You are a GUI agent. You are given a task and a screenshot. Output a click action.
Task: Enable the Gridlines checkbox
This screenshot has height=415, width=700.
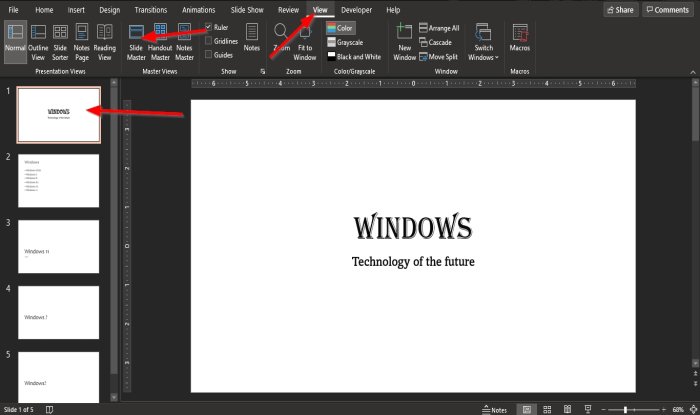tap(208, 41)
